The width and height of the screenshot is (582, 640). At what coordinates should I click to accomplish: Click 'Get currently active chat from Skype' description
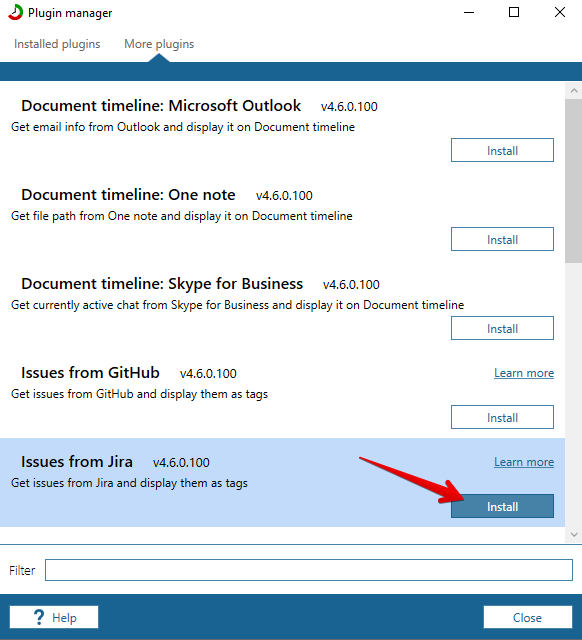[238, 305]
